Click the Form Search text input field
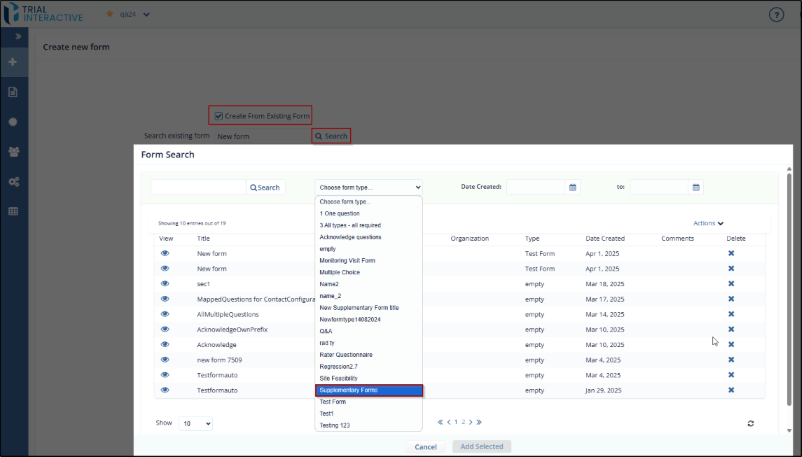Screen dimensions: 802x457 coord(198,187)
